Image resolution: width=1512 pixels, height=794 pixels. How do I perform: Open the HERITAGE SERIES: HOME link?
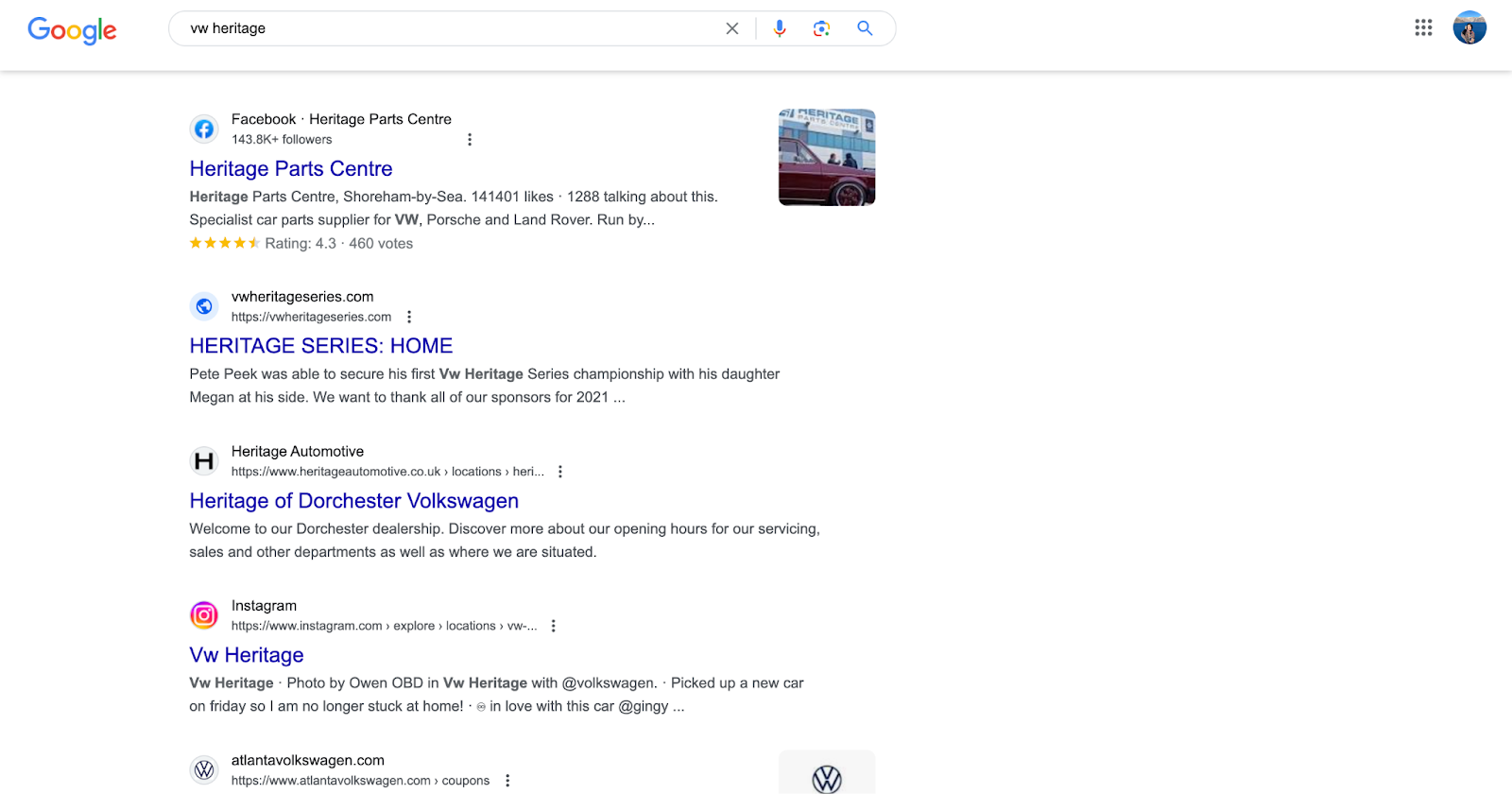[x=321, y=346]
